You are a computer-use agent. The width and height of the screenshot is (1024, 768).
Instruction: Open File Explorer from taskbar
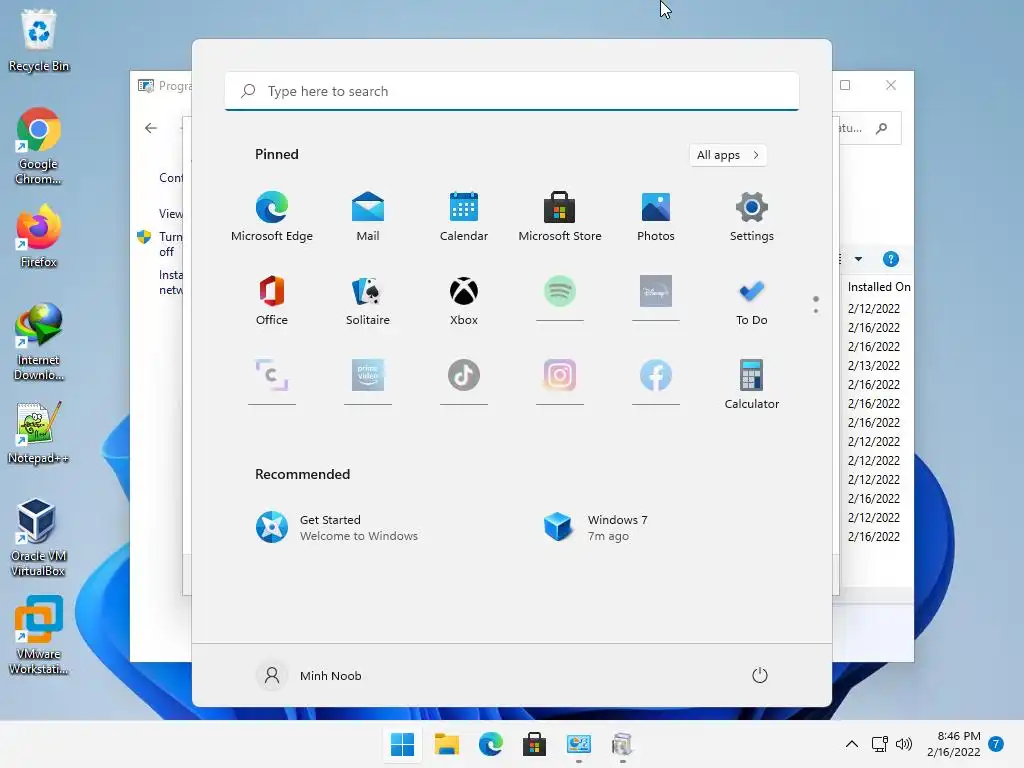(x=447, y=744)
